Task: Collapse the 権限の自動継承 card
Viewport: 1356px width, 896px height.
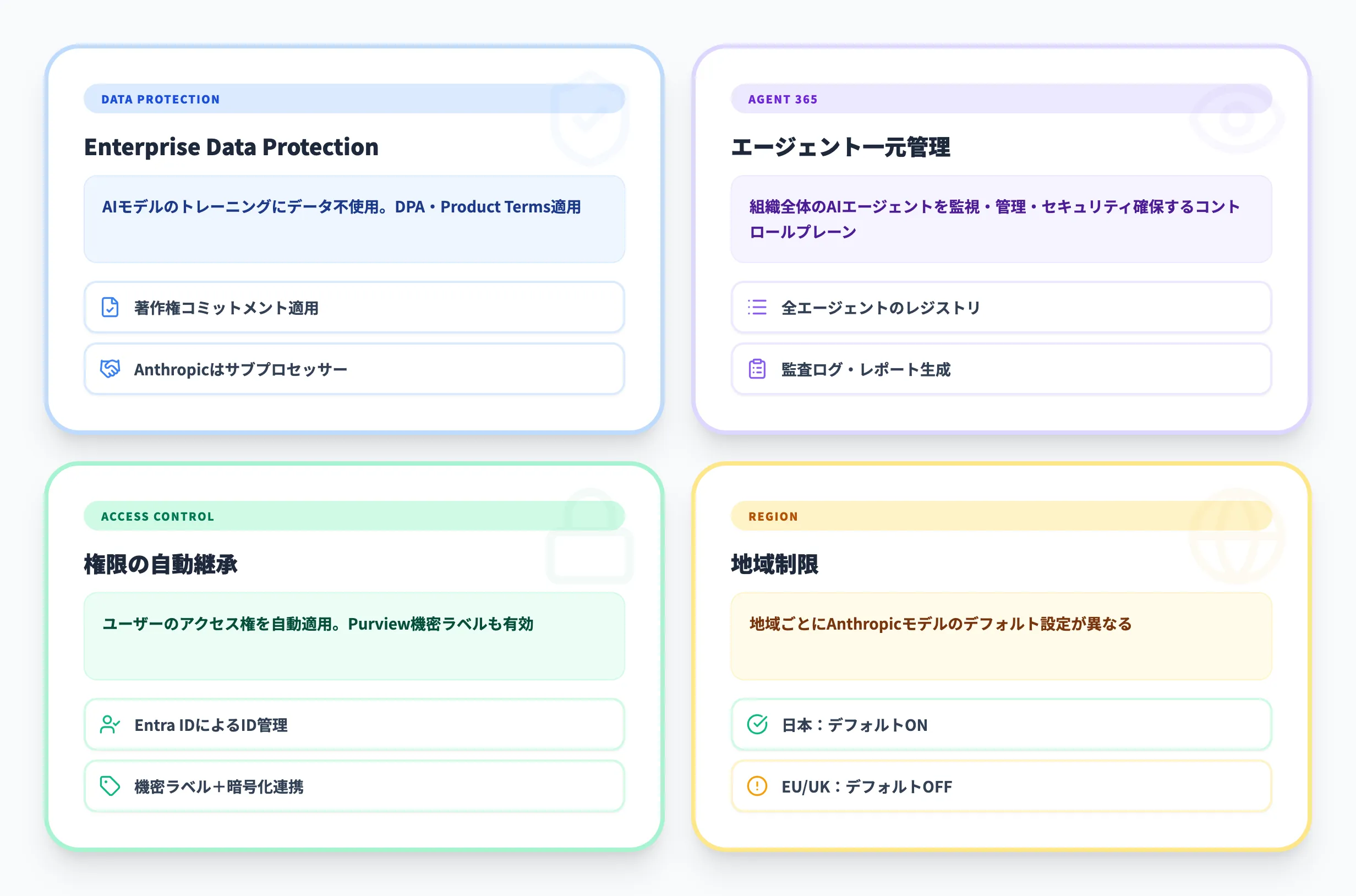Action: 162,564
